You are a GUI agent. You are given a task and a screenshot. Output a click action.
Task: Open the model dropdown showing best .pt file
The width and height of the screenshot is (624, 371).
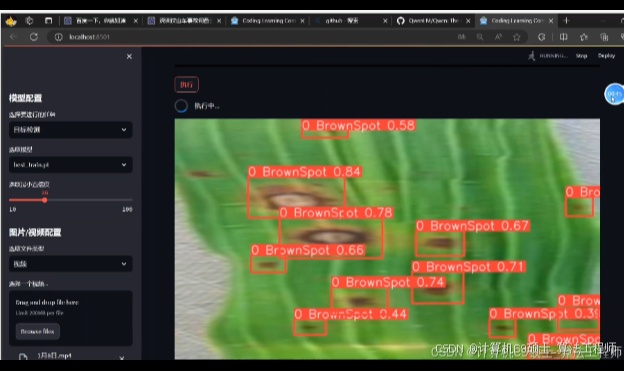(x=70, y=165)
